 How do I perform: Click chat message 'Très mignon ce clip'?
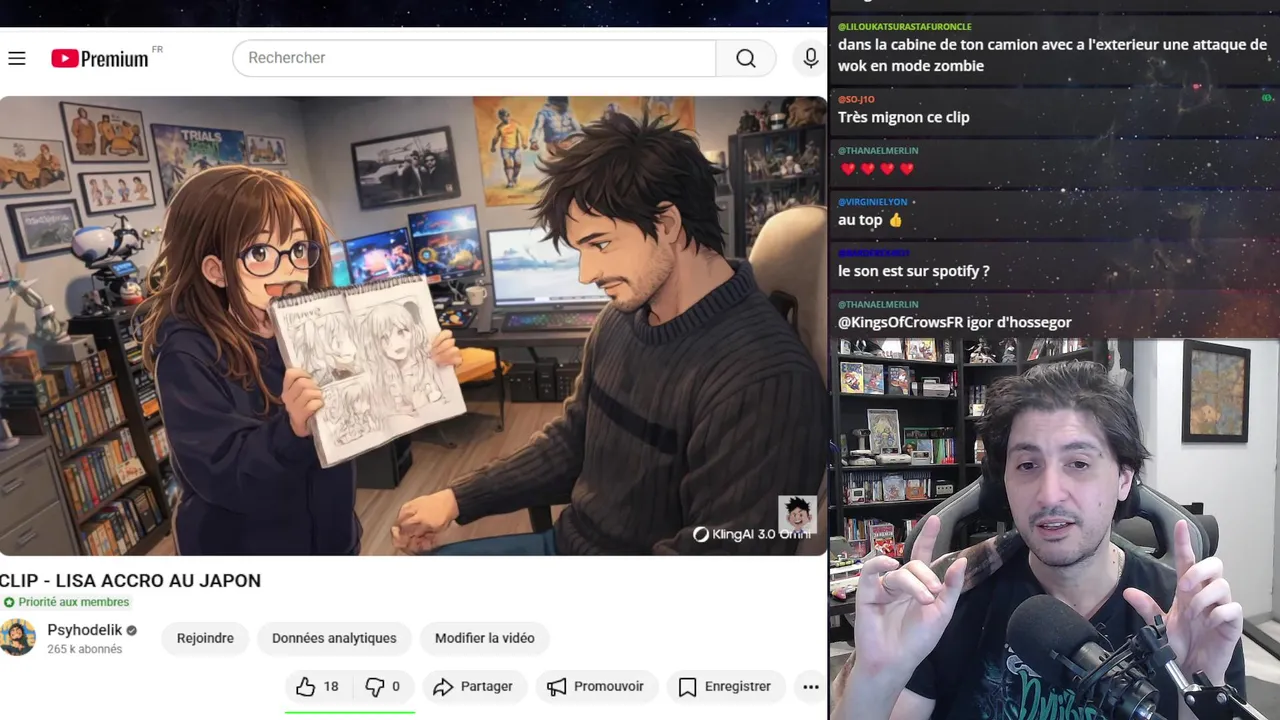(904, 117)
